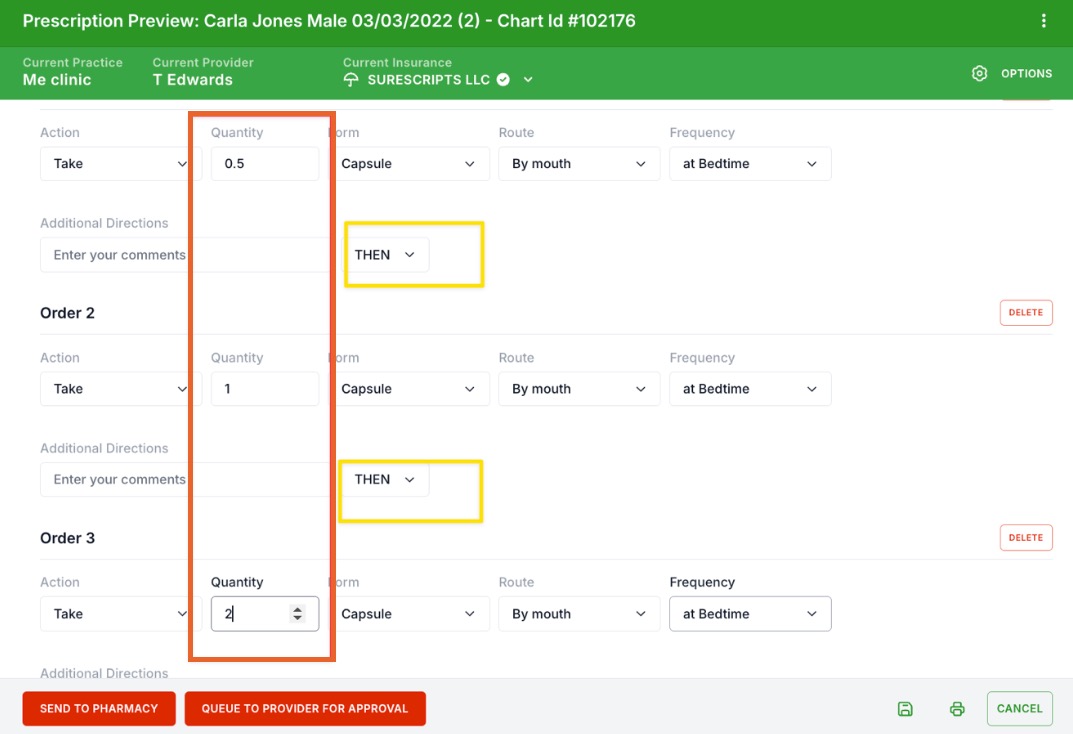Click the Additional Directions comments field above Order 2
Image resolution: width=1073 pixels, height=734 pixels.
185,254
